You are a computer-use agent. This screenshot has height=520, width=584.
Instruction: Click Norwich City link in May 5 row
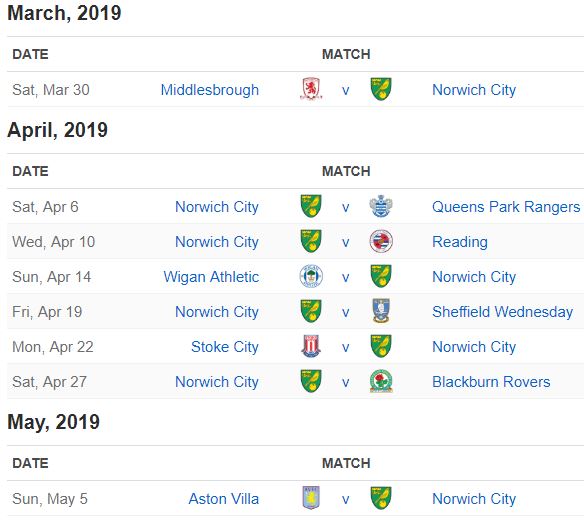[474, 499]
